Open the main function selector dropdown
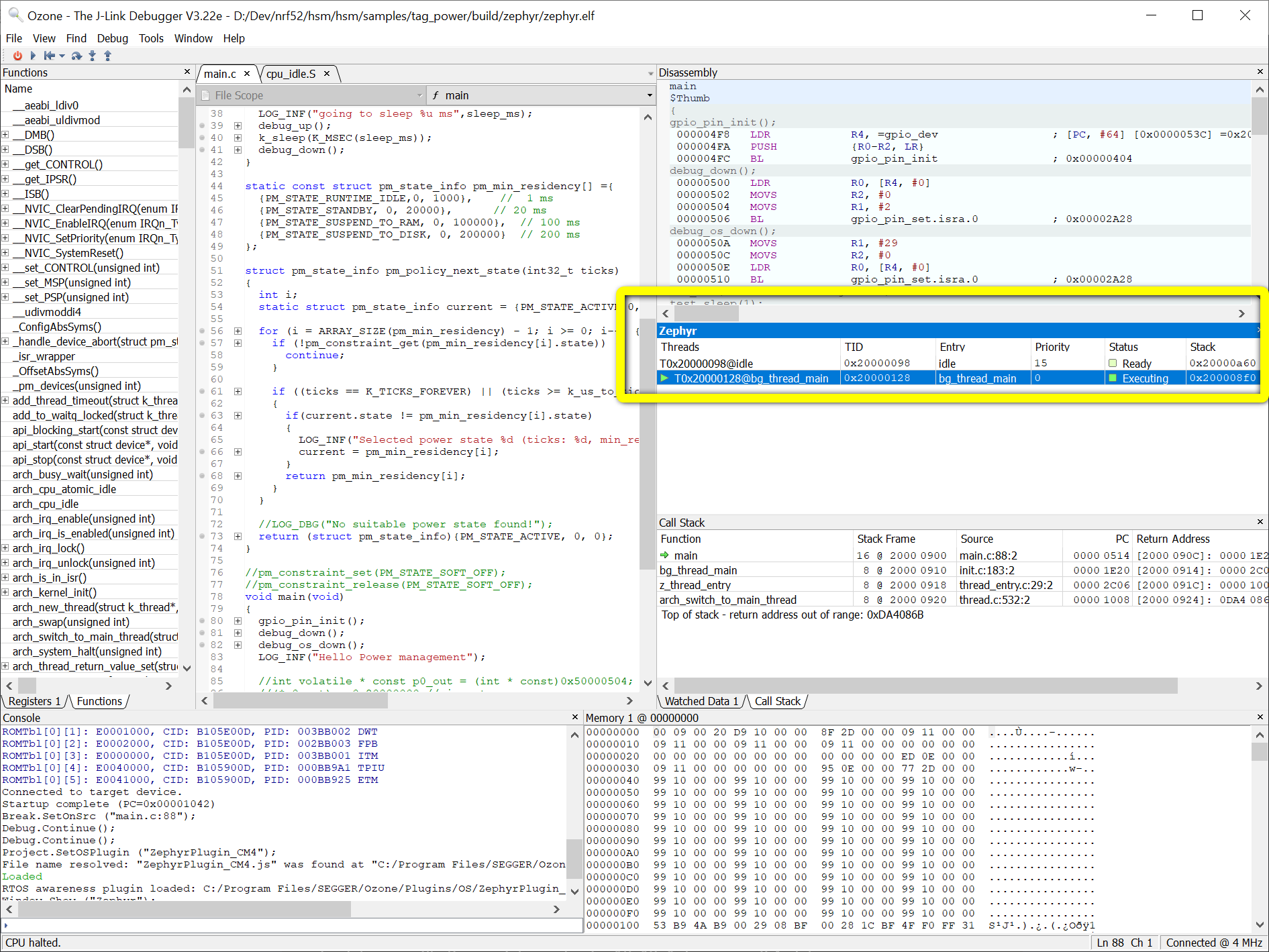 (x=649, y=95)
